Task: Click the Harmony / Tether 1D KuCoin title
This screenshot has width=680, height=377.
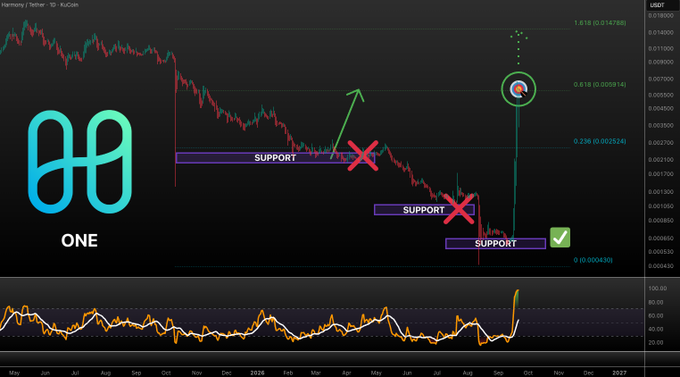Action: pyautogui.click(x=40, y=5)
